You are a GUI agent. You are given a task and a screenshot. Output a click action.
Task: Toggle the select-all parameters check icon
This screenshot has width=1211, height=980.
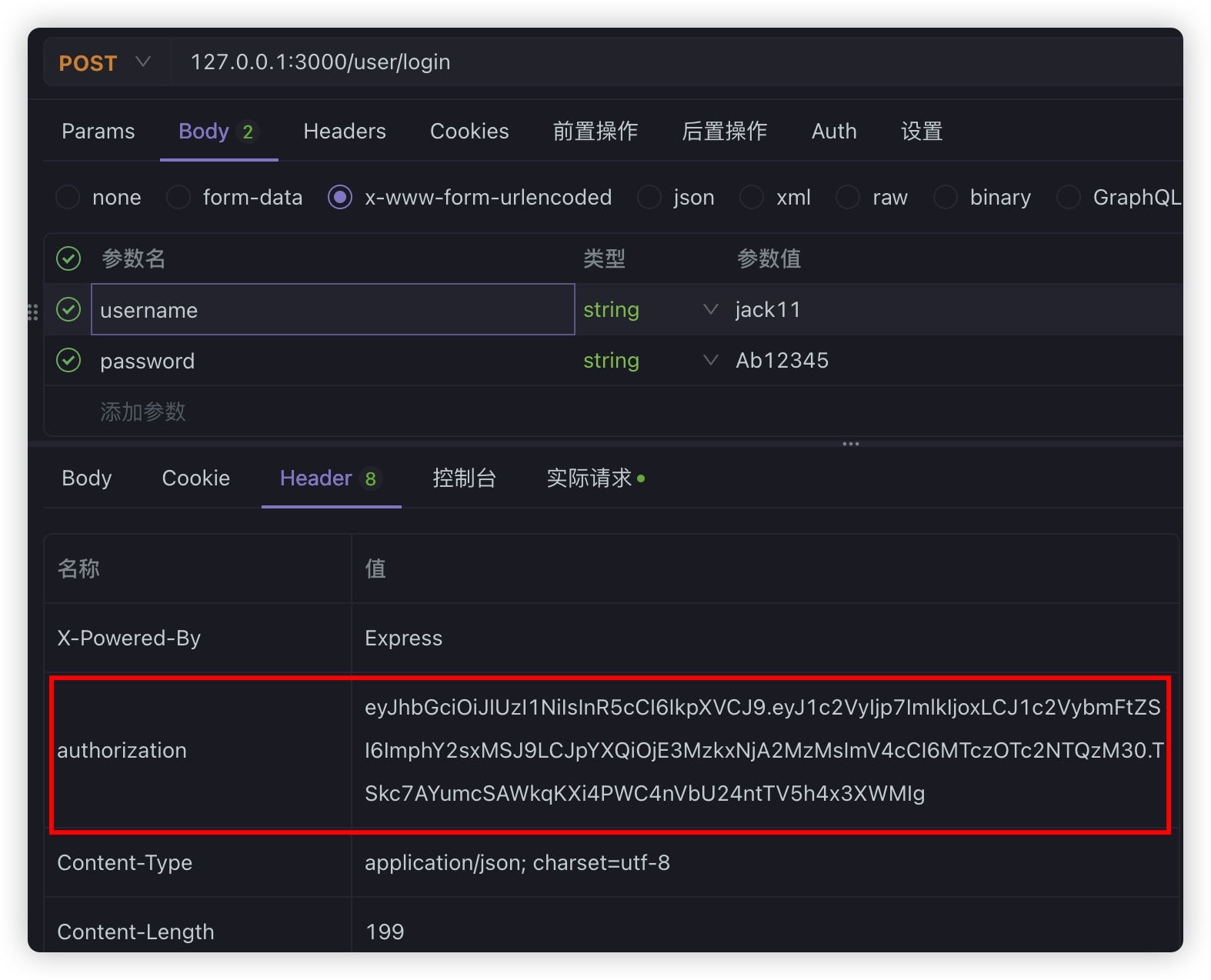tap(68, 258)
